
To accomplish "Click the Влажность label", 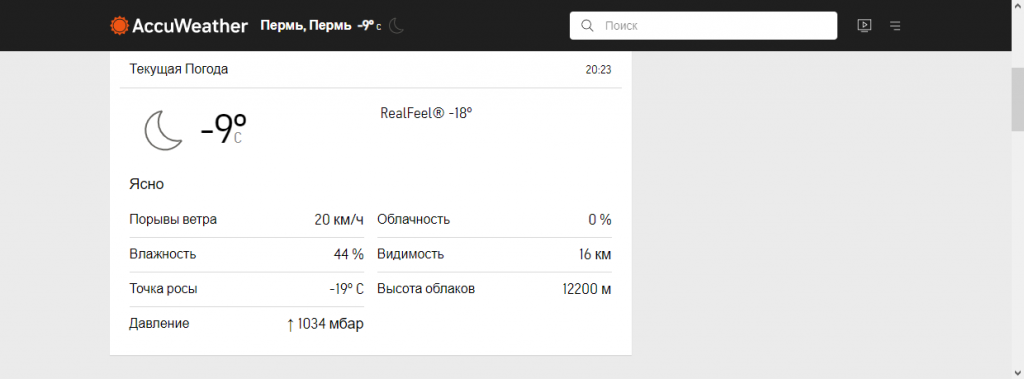I will pos(163,254).
